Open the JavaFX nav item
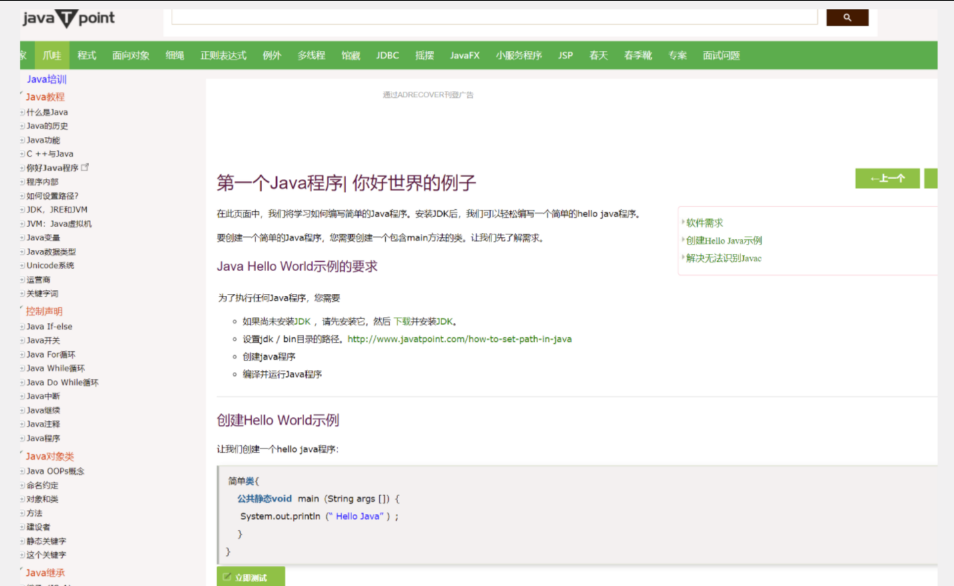The width and height of the screenshot is (954, 586). pos(464,55)
